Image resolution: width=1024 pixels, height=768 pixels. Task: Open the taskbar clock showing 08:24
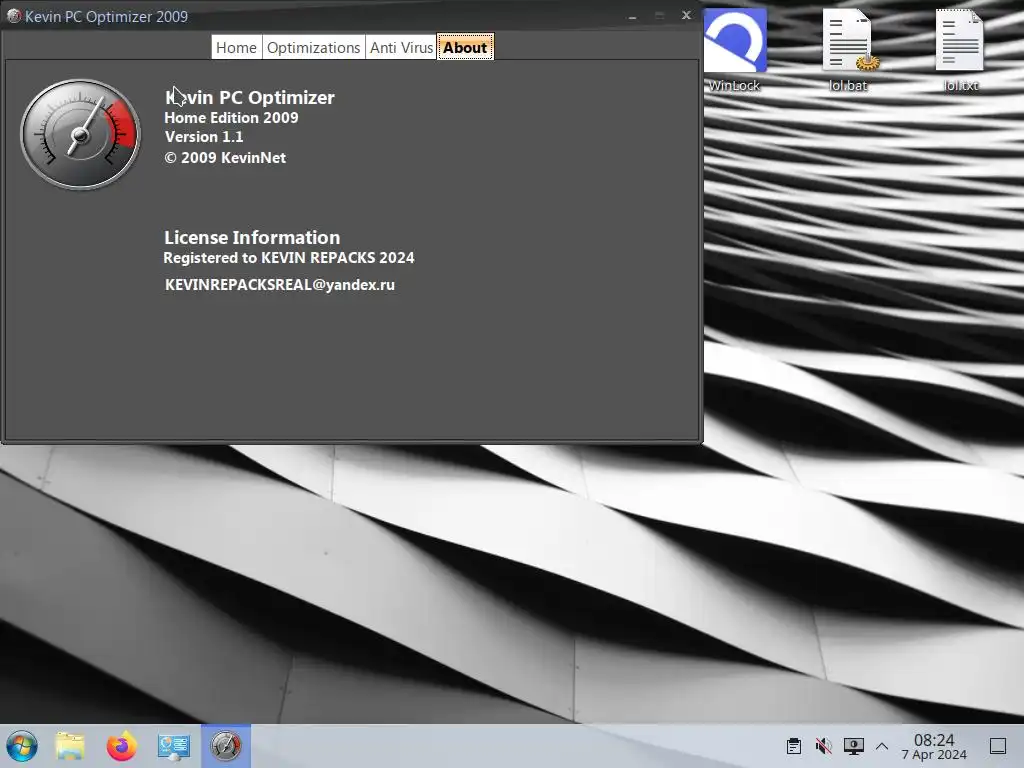(934, 746)
